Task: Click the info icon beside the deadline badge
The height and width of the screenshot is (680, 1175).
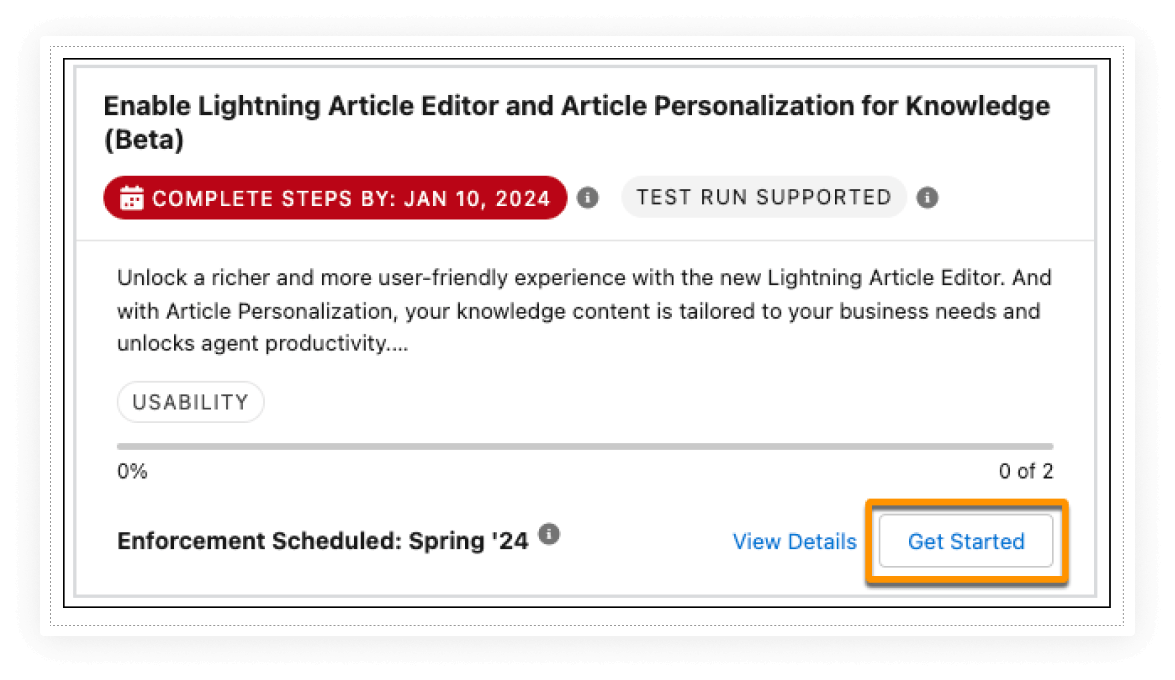Action: [587, 197]
